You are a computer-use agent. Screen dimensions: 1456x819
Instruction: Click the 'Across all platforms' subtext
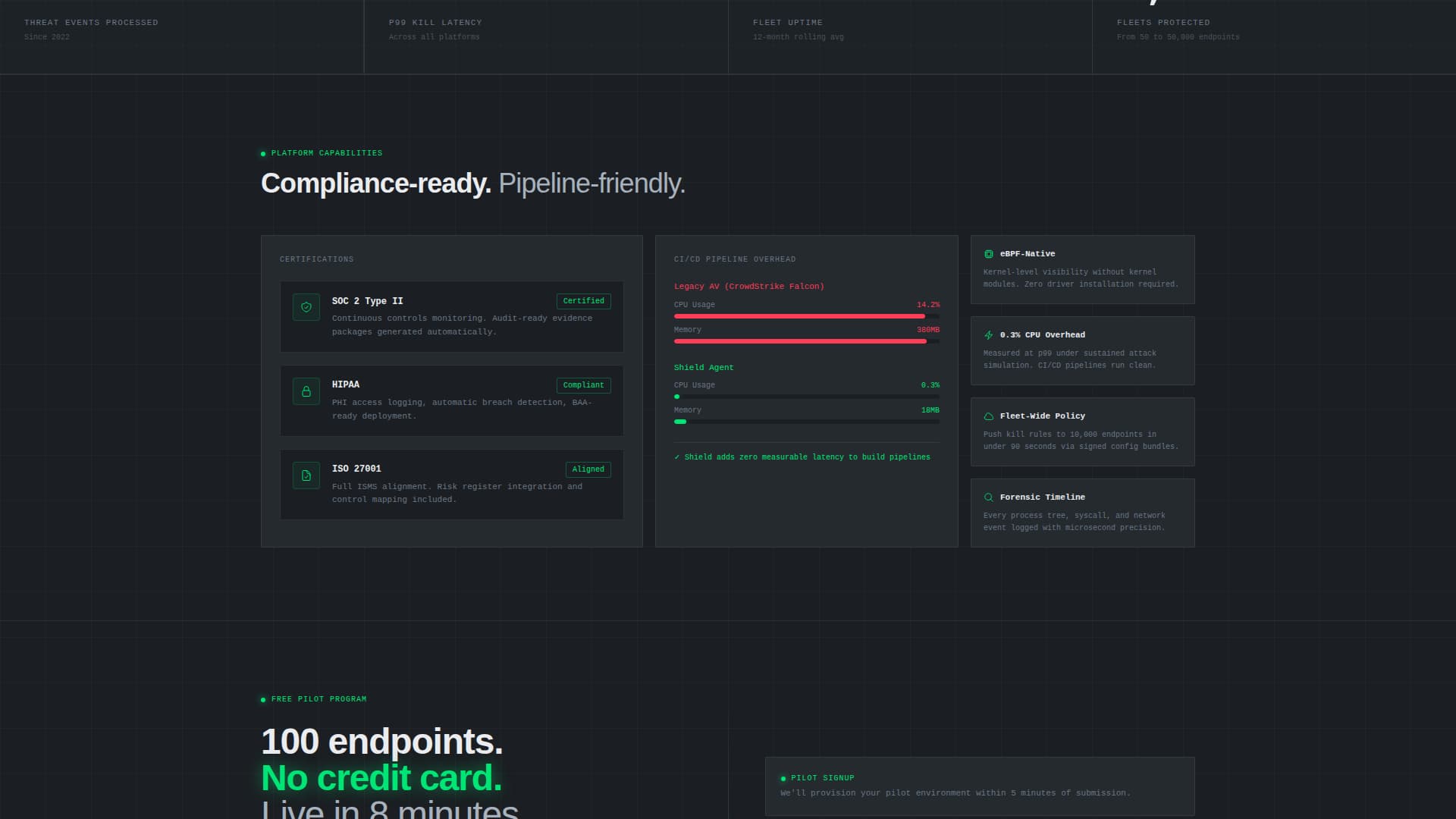coord(435,37)
